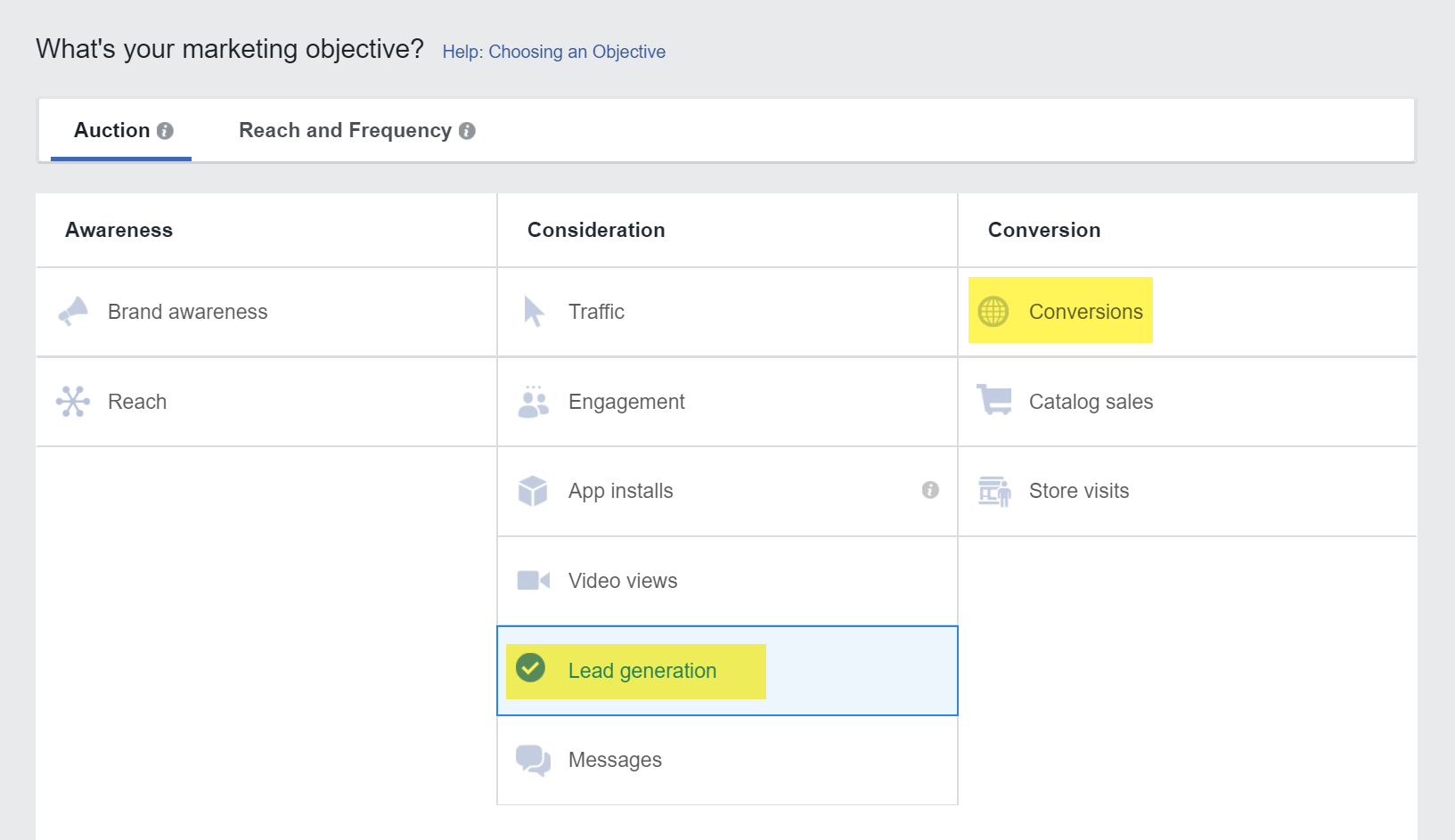
Task: Pick the Video views objective
Action: click(727, 581)
